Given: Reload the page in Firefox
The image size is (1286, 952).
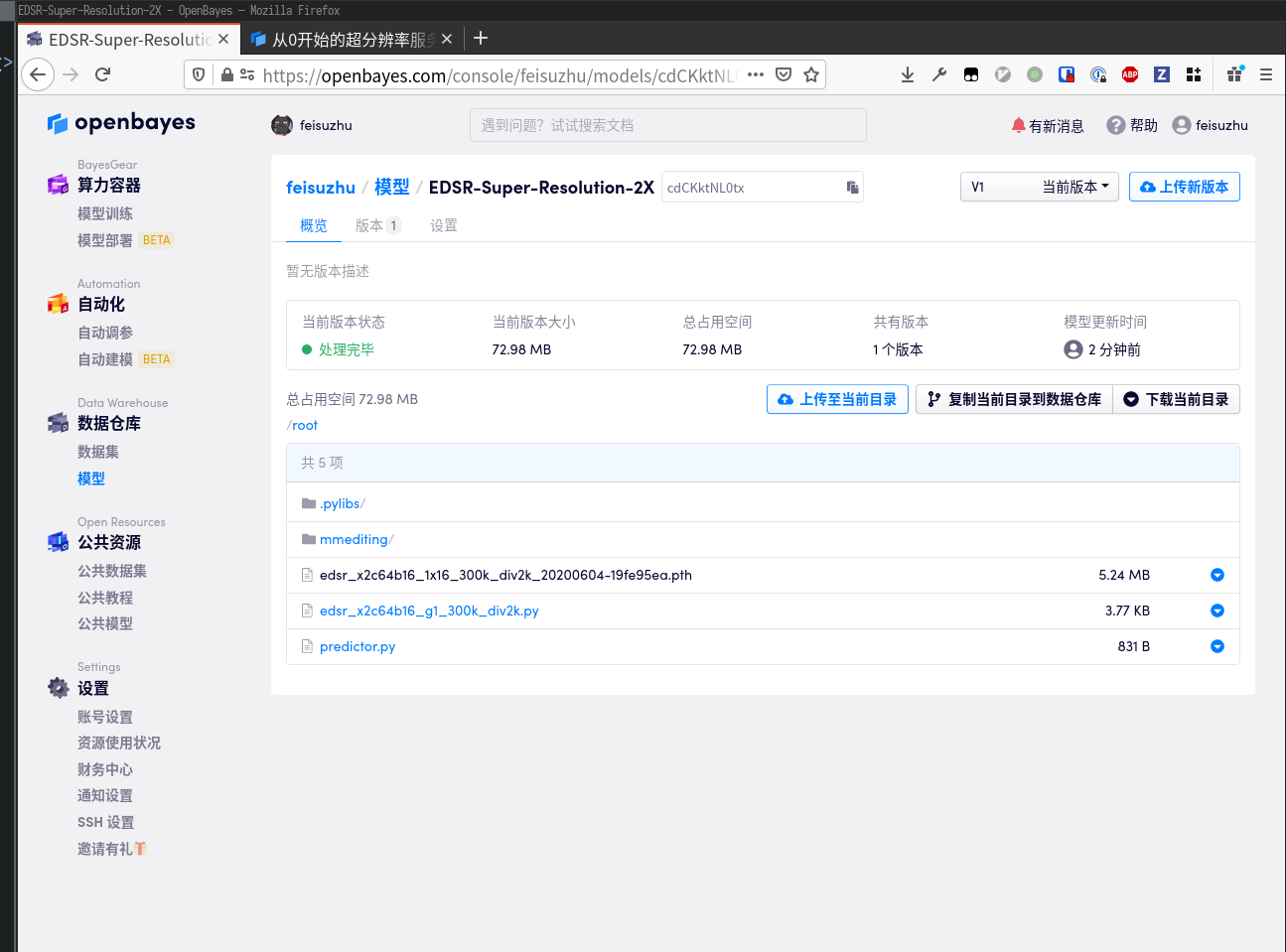Looking at the screenshot, I should [102, 74].
